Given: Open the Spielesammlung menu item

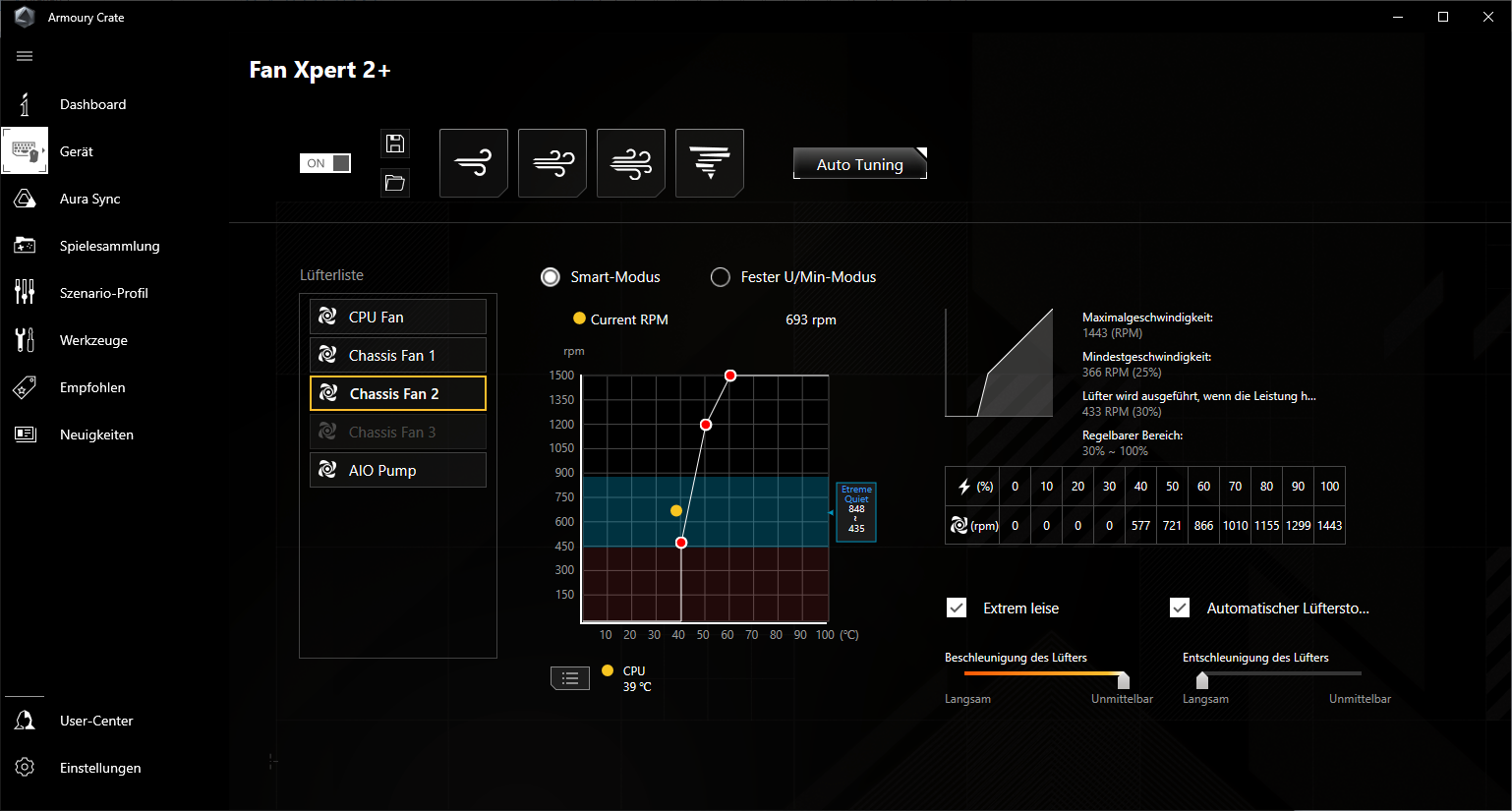Looking at the screenshot, I should 109,246.
